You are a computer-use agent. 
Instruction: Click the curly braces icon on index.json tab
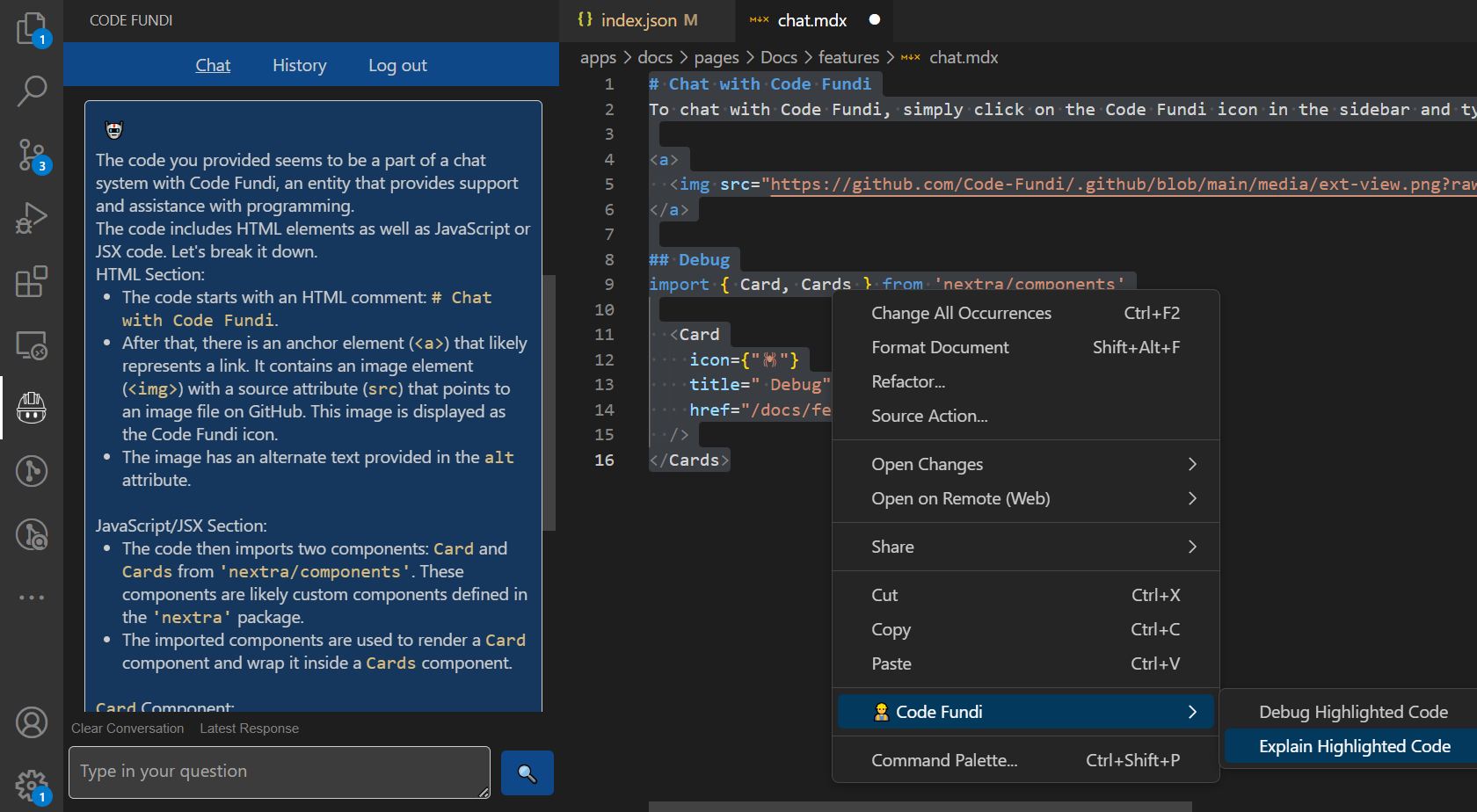(x=585, y=19)
